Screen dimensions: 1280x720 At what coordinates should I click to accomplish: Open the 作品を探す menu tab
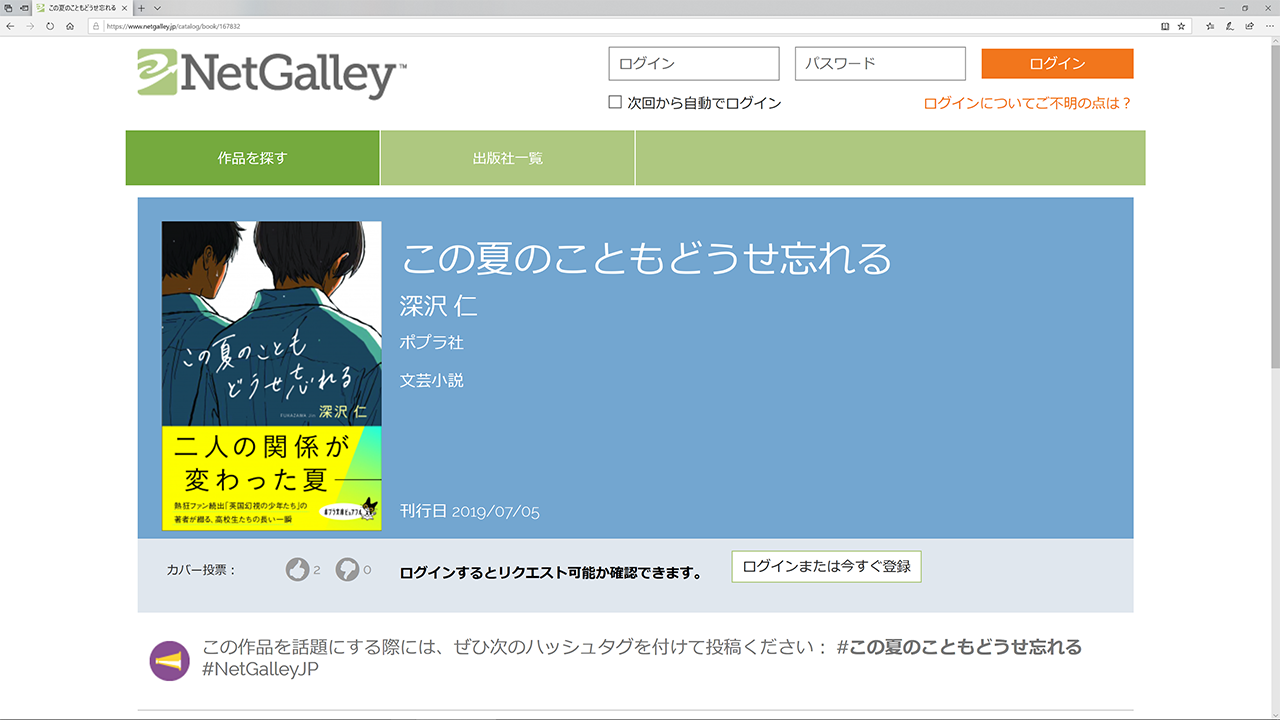[252, 158]
